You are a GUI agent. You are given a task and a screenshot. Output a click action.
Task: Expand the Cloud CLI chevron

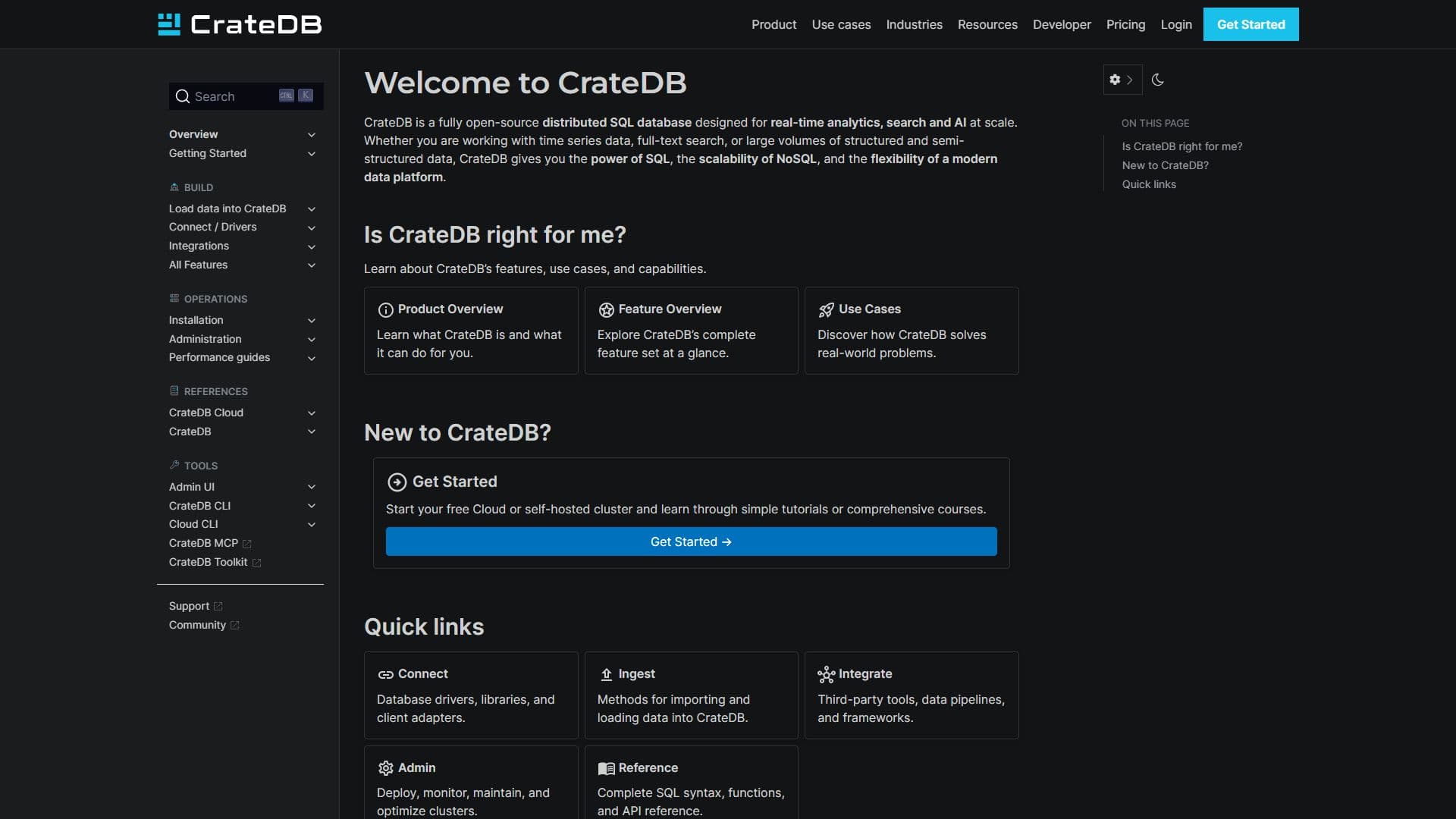point(312,525)
